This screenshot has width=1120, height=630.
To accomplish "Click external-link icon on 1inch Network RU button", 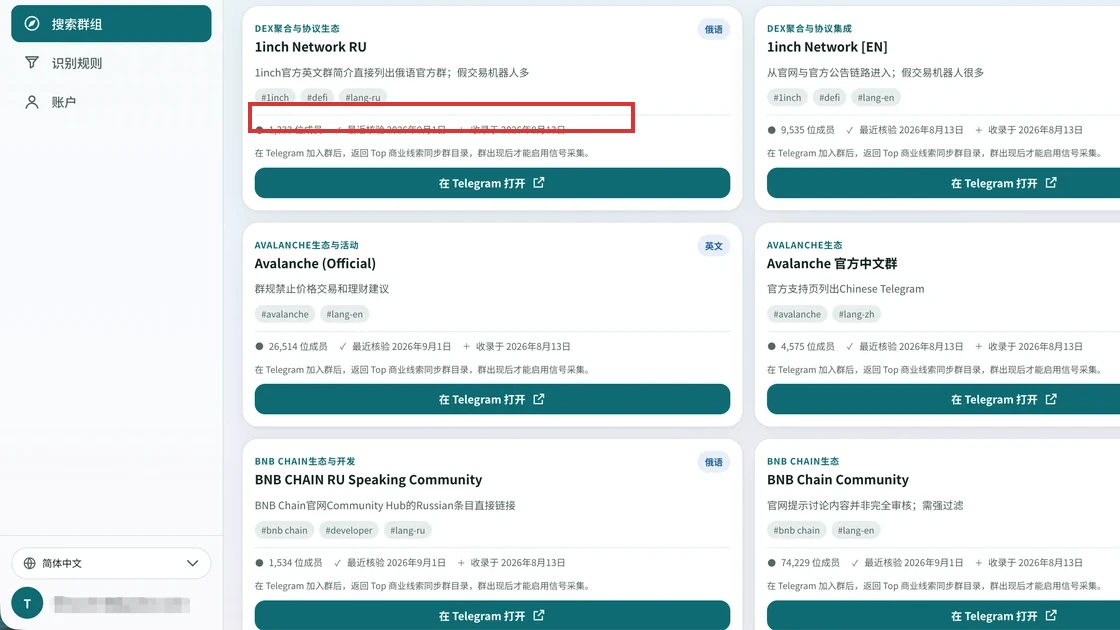I will pyautogui.click(x=539, y=183).
